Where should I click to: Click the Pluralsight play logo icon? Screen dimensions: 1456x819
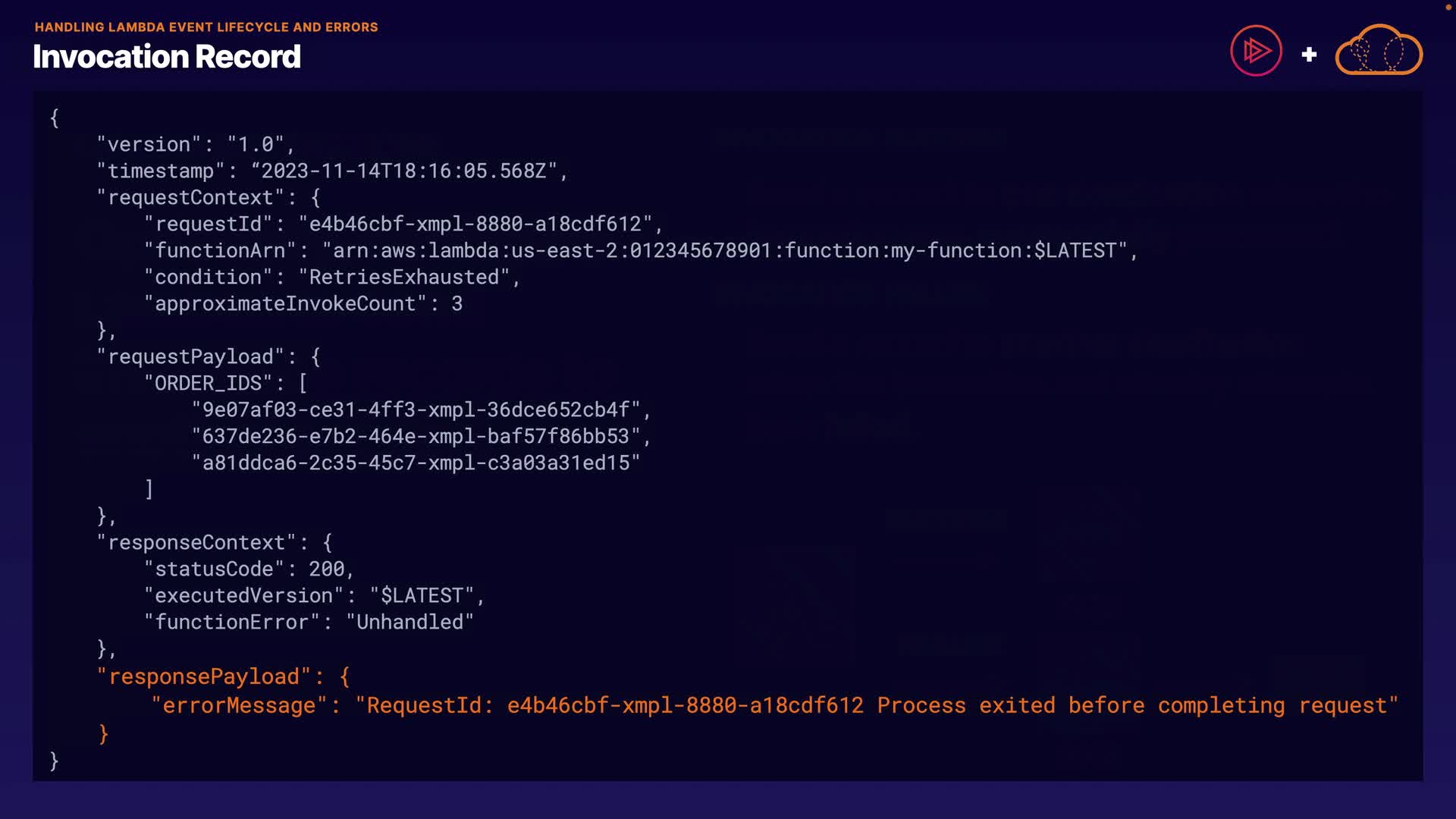[1256, 52]
